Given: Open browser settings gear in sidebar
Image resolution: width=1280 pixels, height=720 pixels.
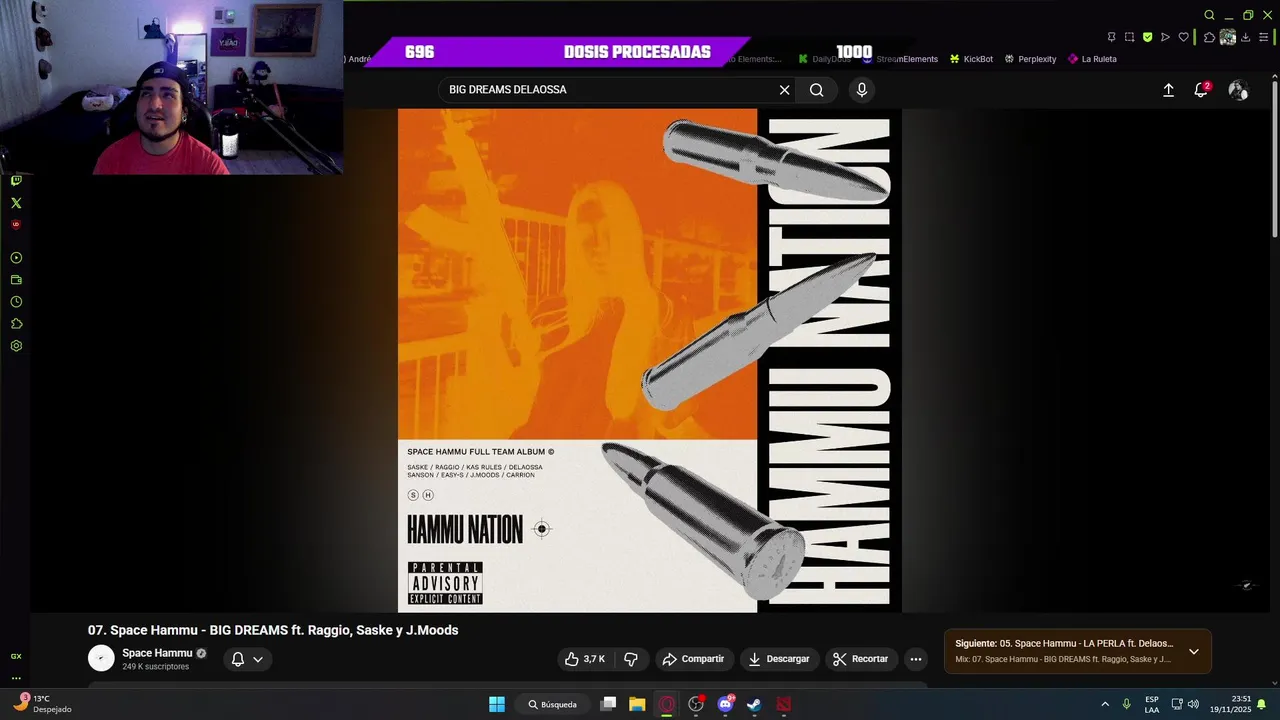Looking at the screenshot, I should tap(16, 346).
